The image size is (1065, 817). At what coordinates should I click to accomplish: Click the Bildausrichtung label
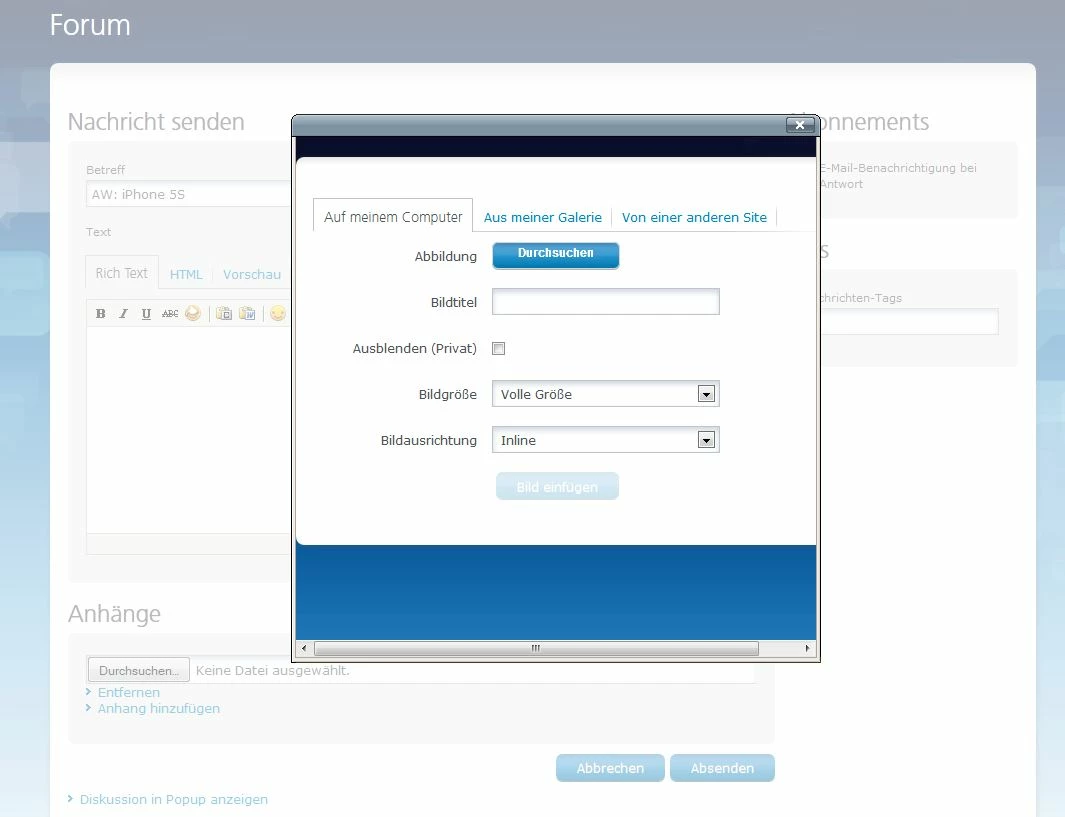click(429, 440)
